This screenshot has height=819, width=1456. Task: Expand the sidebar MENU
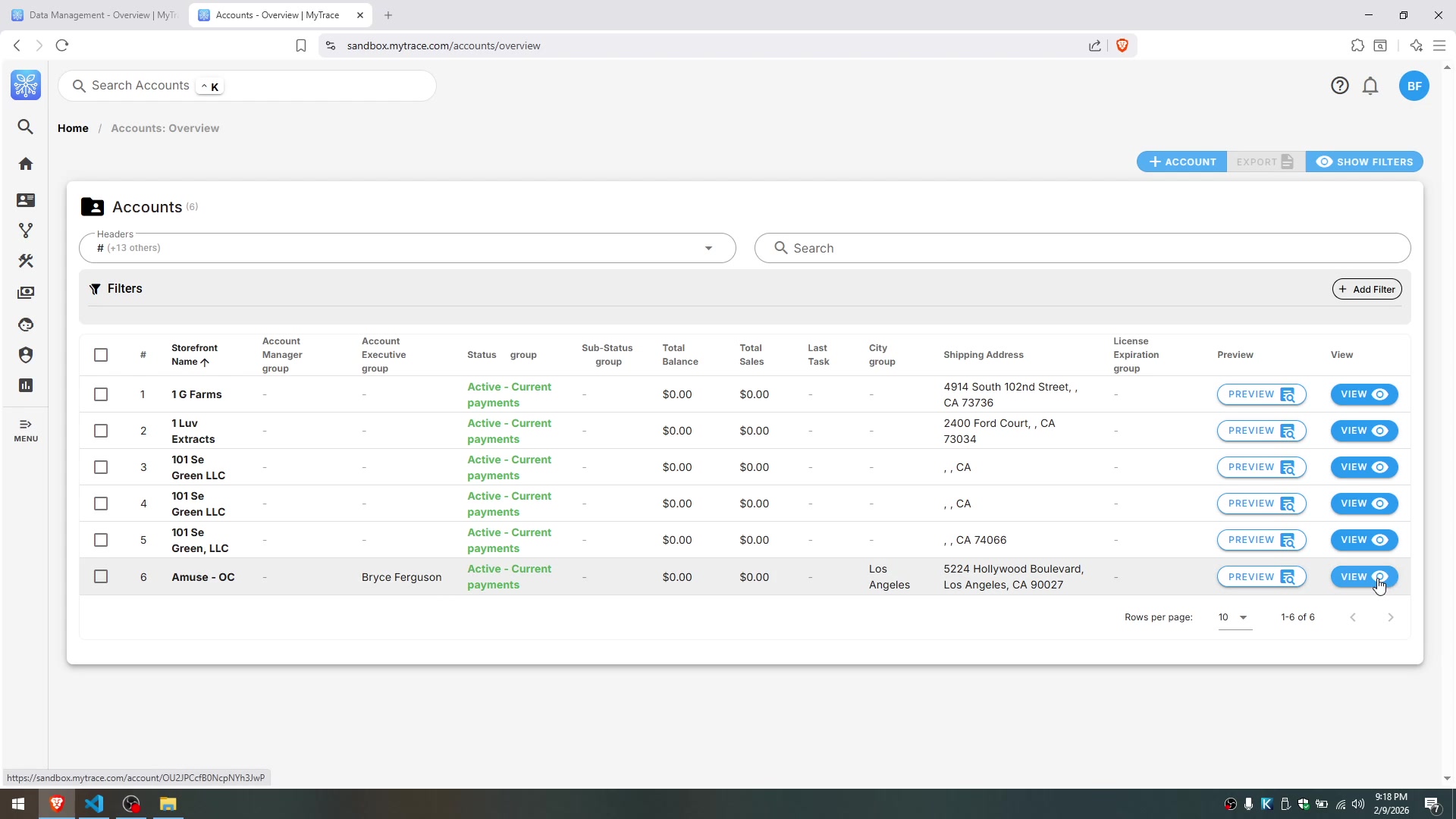click(x=26, y=430)
